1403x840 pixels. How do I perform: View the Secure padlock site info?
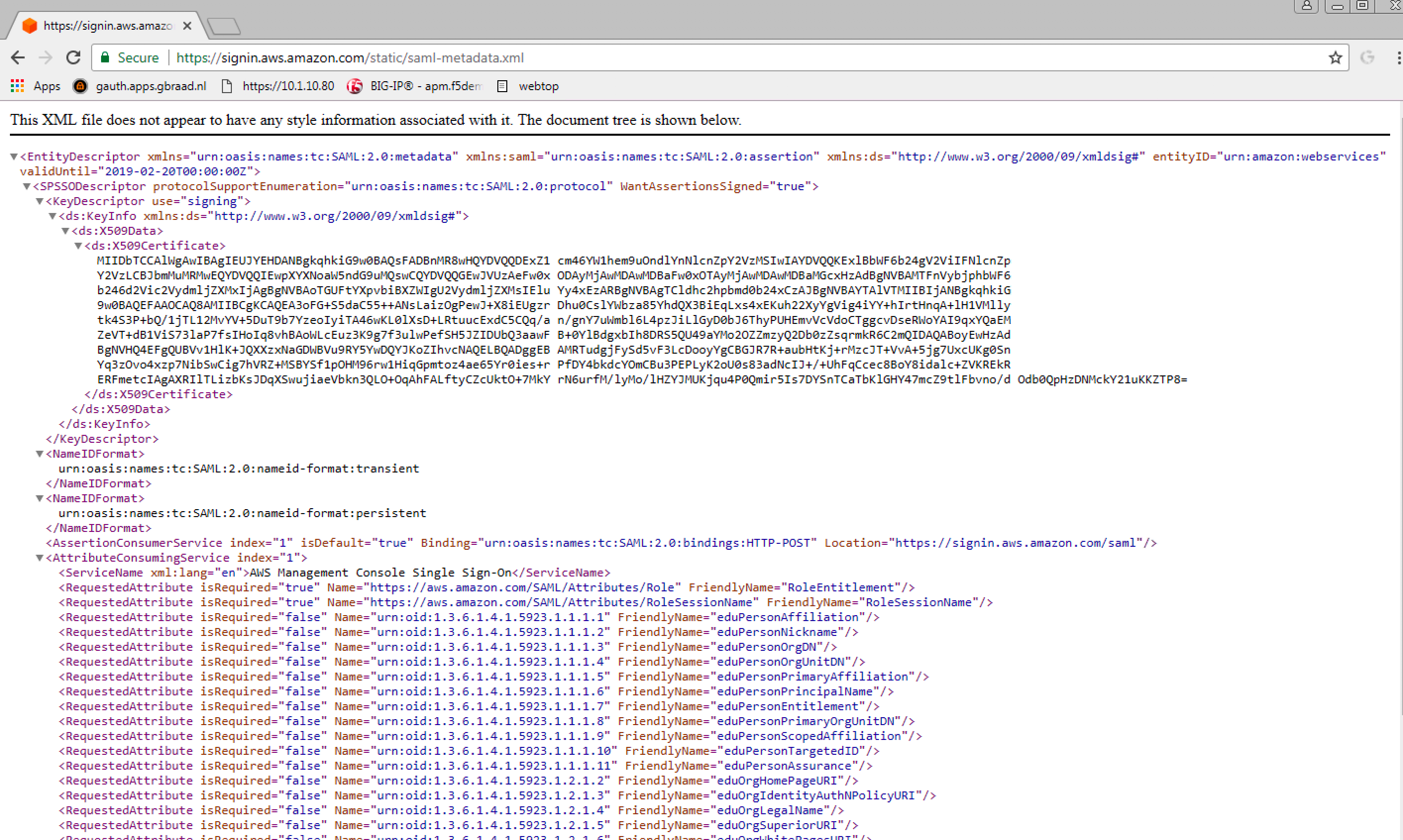pos(130,58)
